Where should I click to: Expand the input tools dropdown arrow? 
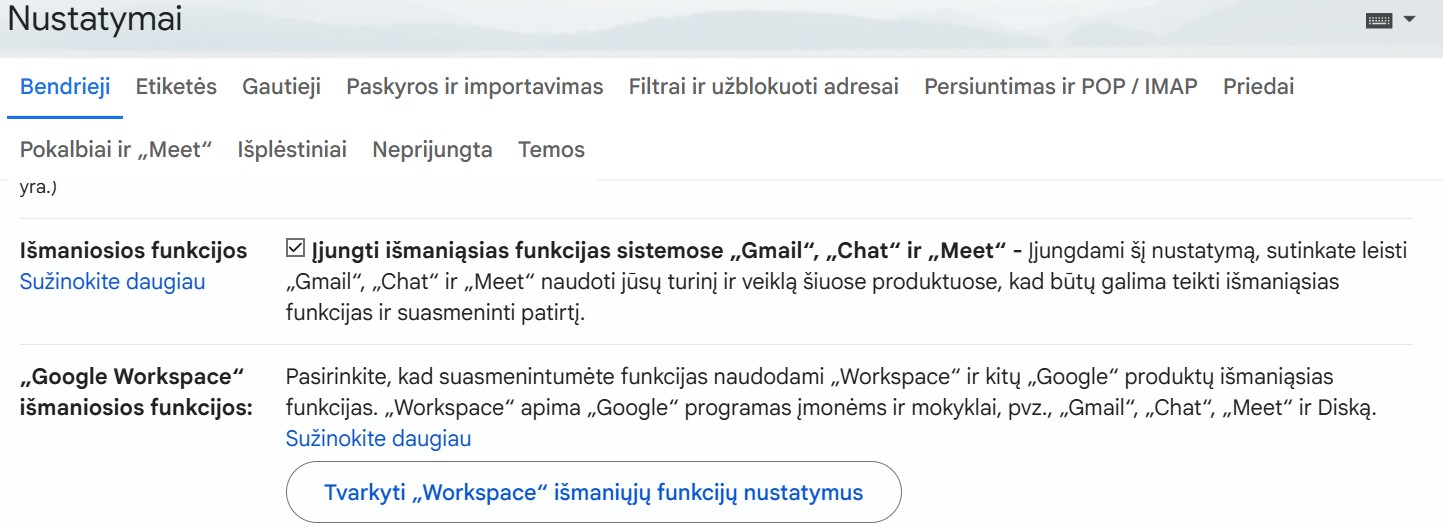[1410, 19]
